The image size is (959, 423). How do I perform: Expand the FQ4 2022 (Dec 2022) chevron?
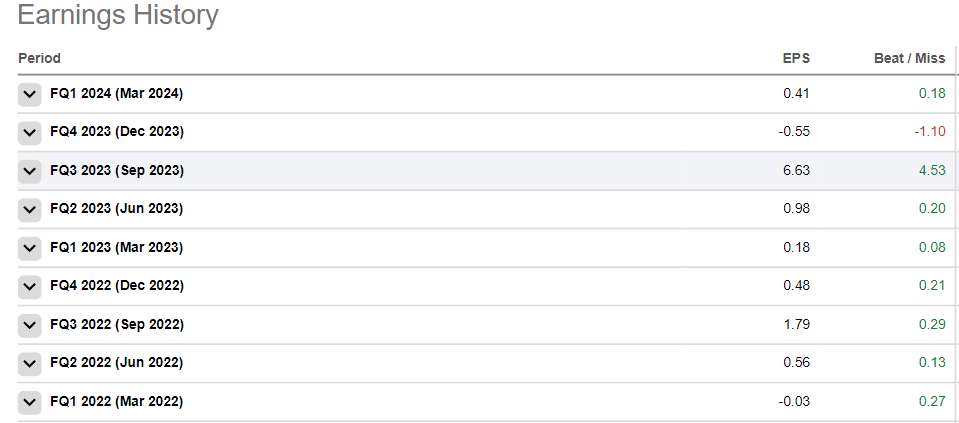coord(30,286)
